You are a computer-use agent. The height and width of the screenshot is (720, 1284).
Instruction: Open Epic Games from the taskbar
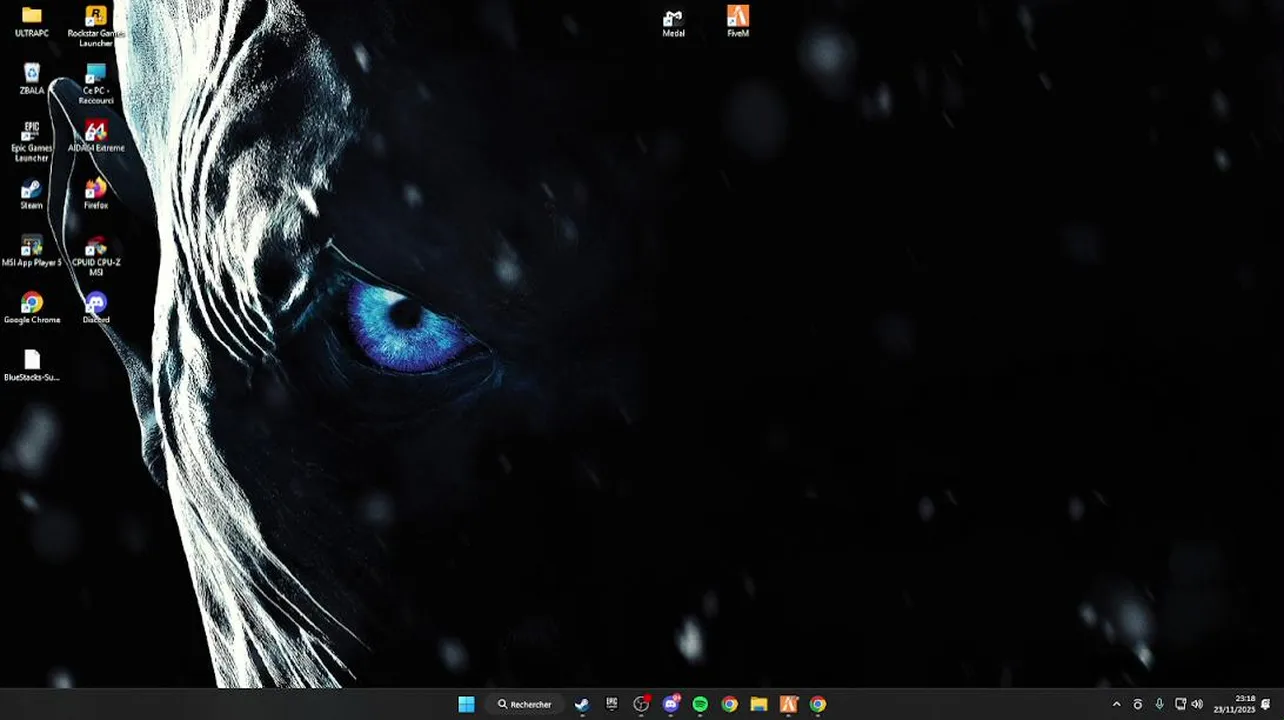(x=612, y=704)
